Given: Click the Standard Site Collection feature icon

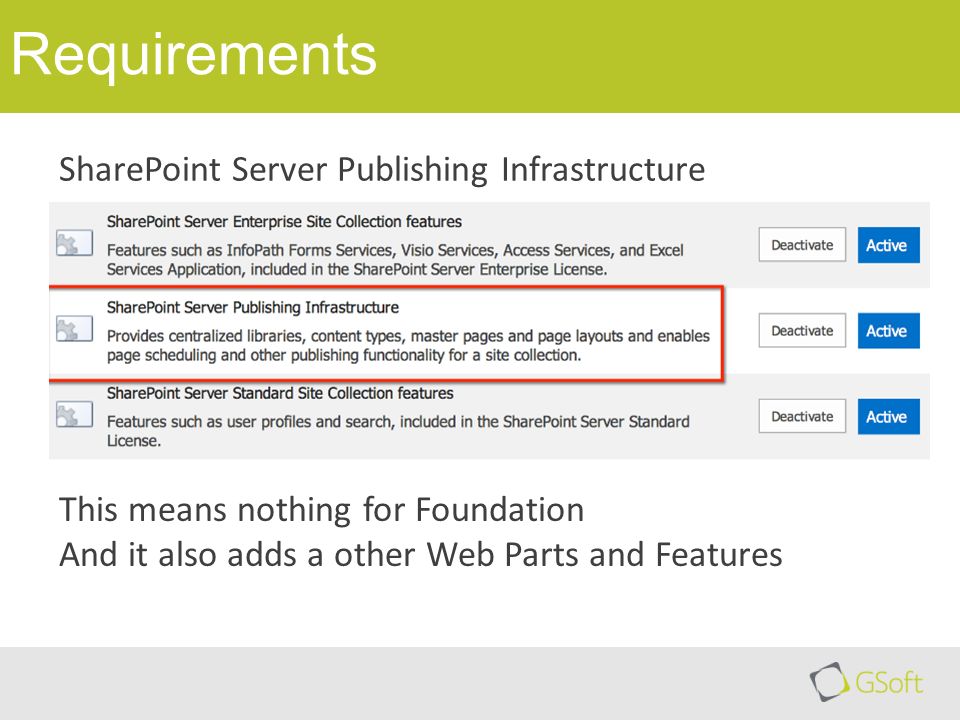Looking at the screenshot, I should click(74, 414).
